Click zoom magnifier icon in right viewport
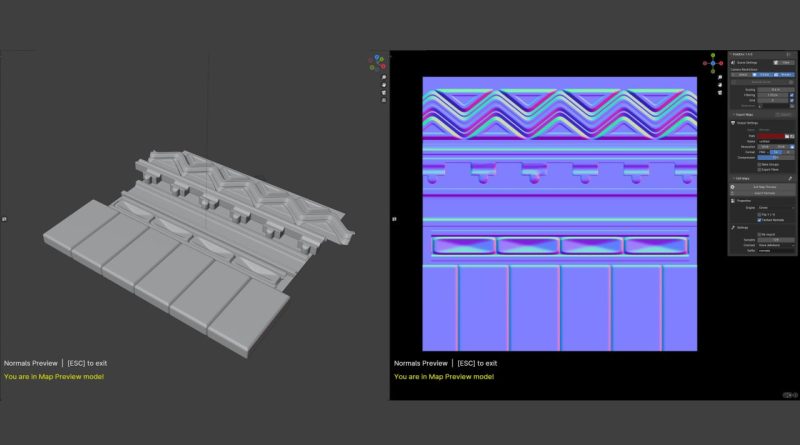Viewport: 800px width, 445px height. pyautogui.click(x=719, y=77)
